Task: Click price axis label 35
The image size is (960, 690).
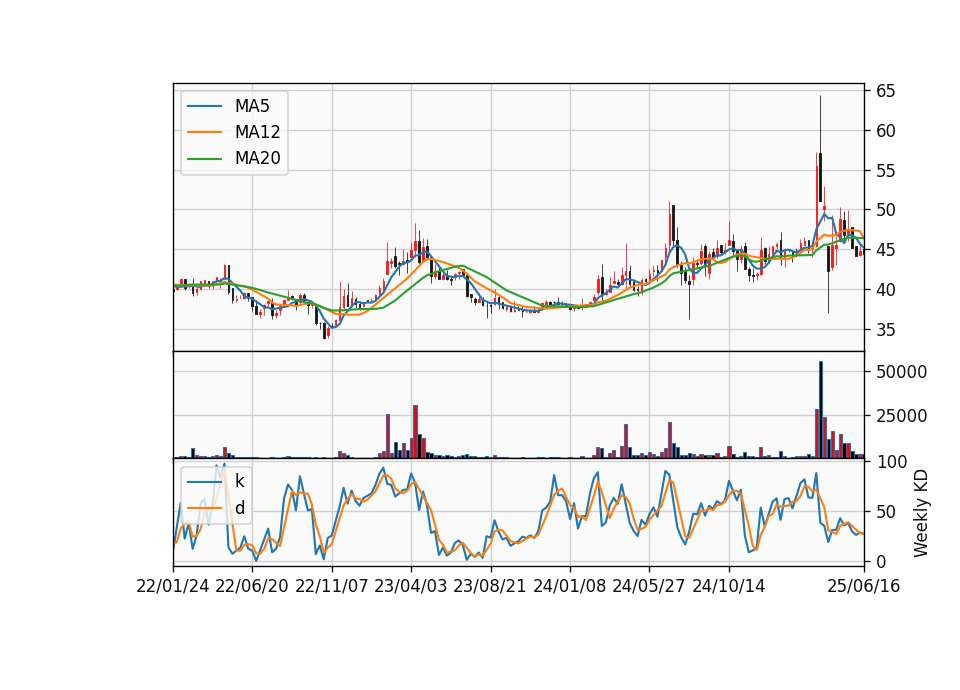Action: pos(885,330)
